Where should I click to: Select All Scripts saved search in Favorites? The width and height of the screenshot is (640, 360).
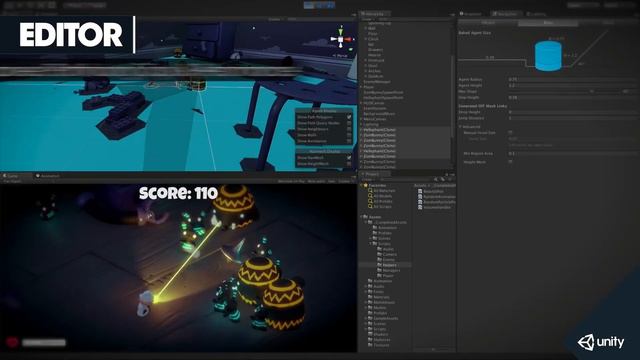pyautogui.click(x=382, y=207)
